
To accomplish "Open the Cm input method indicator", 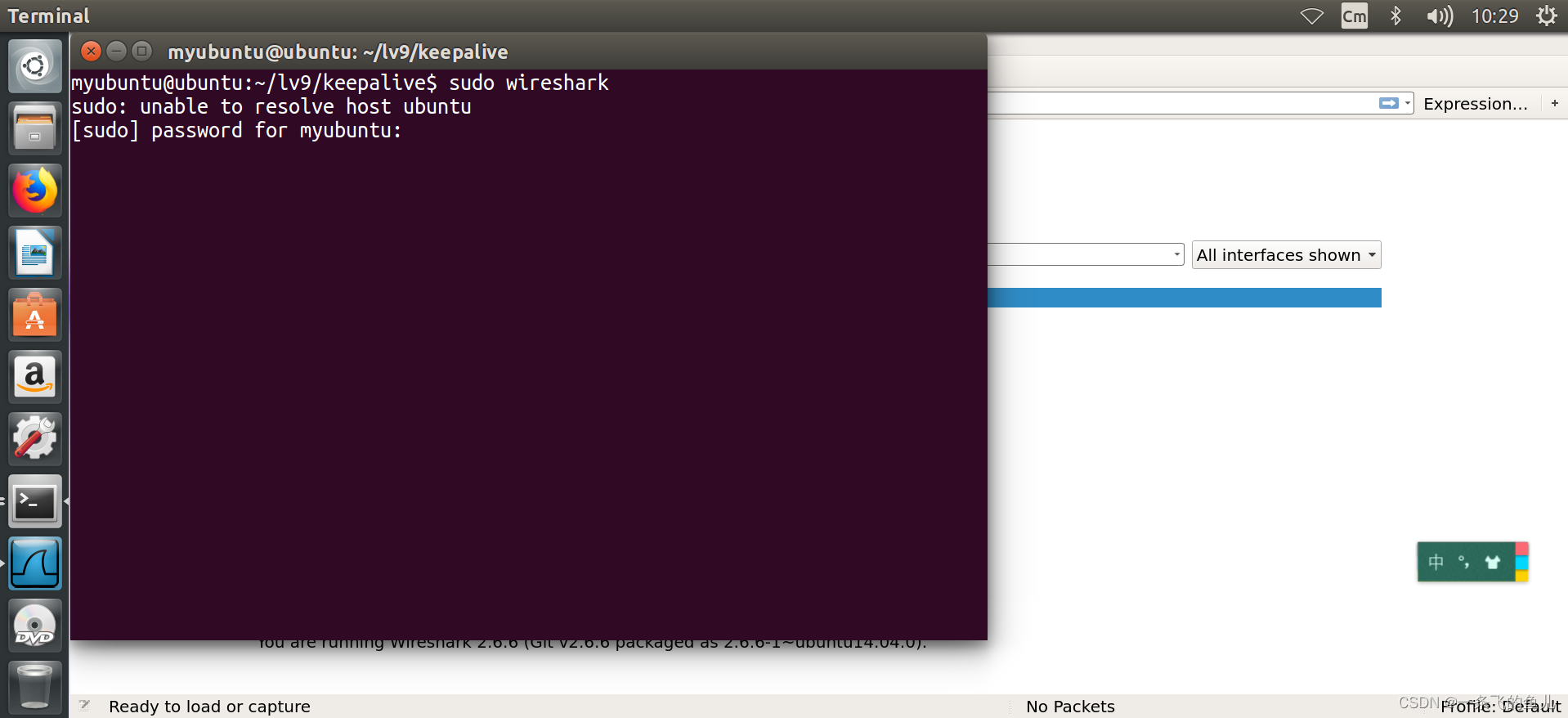I will [x=1355, y=16].
